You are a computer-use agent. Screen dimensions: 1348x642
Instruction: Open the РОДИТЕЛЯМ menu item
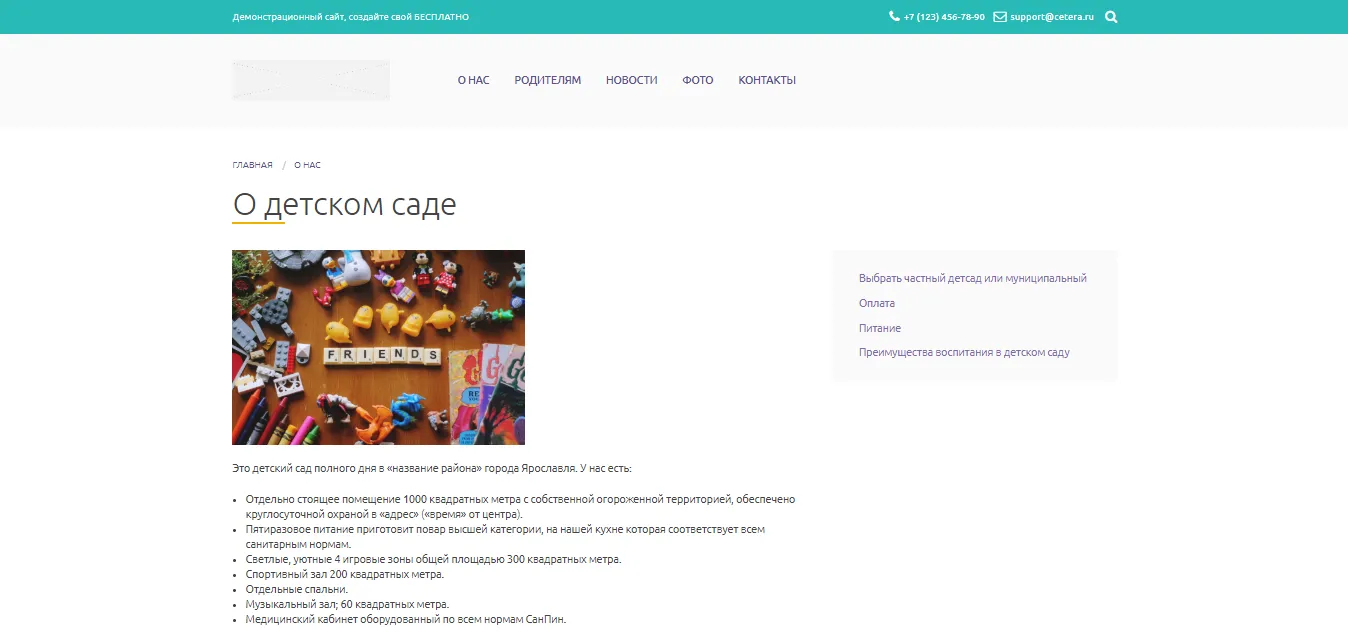(x=547, y=80)
